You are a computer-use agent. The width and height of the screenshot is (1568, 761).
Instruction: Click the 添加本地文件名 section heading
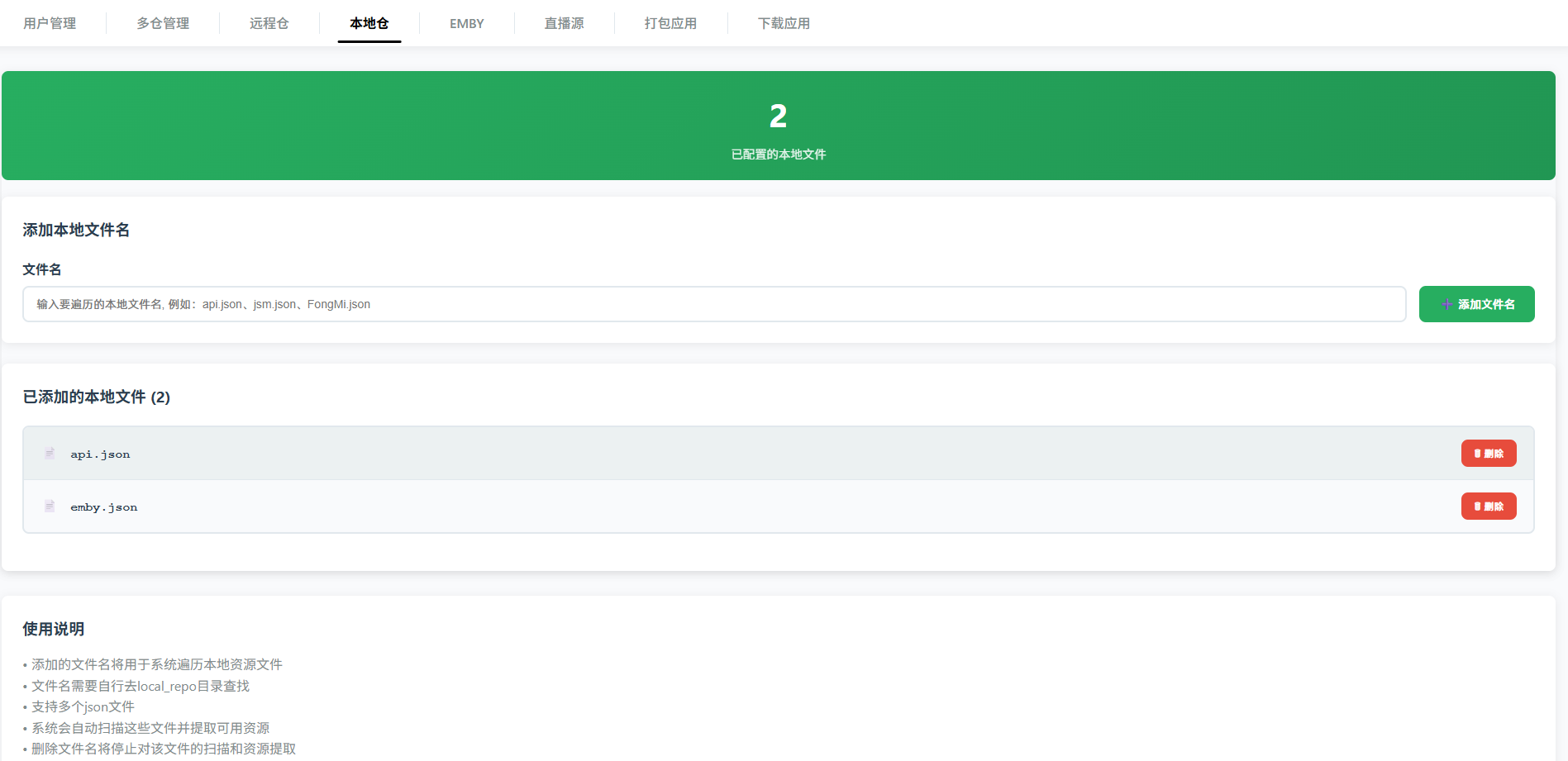coord(76,231)
